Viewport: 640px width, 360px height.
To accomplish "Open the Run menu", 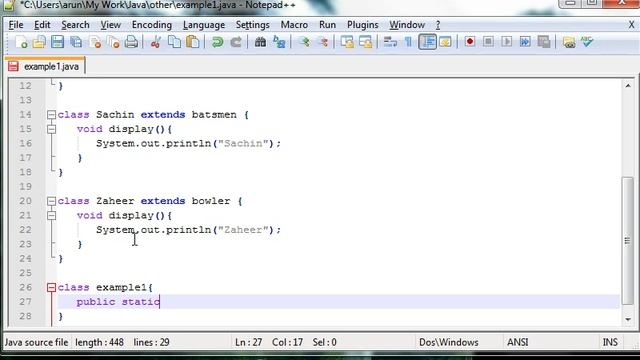I will 327,25.
